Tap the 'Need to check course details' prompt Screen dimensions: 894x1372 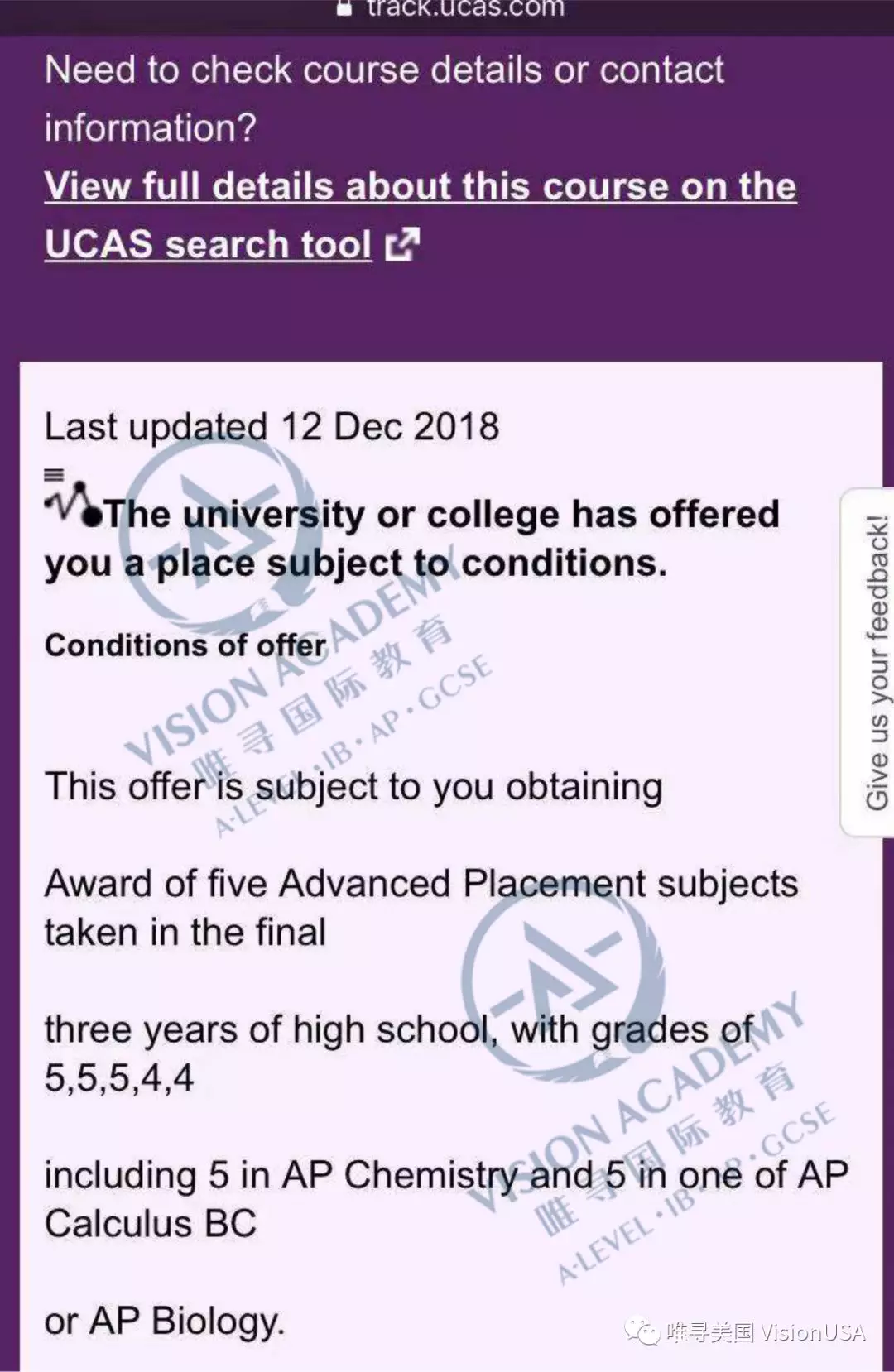(384, 98)
